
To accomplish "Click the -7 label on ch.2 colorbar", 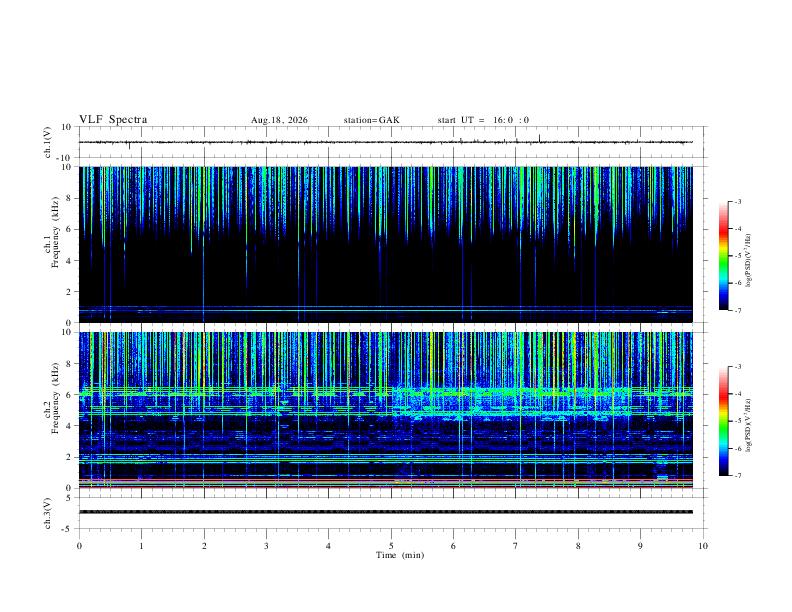I will (x=737, y=475).
